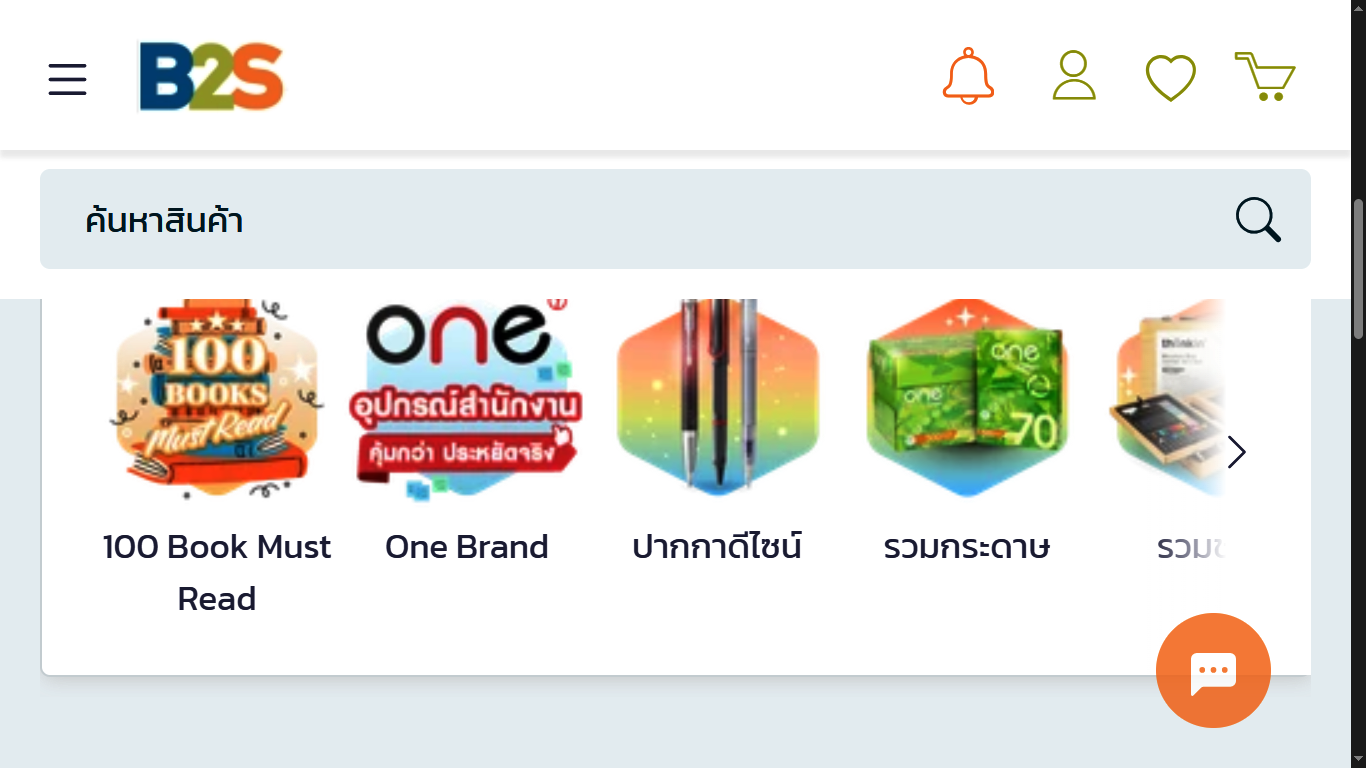Click the ปากกาดีไซน์ label
Viewport: 1366px width, 768px height.
point(717,547)
